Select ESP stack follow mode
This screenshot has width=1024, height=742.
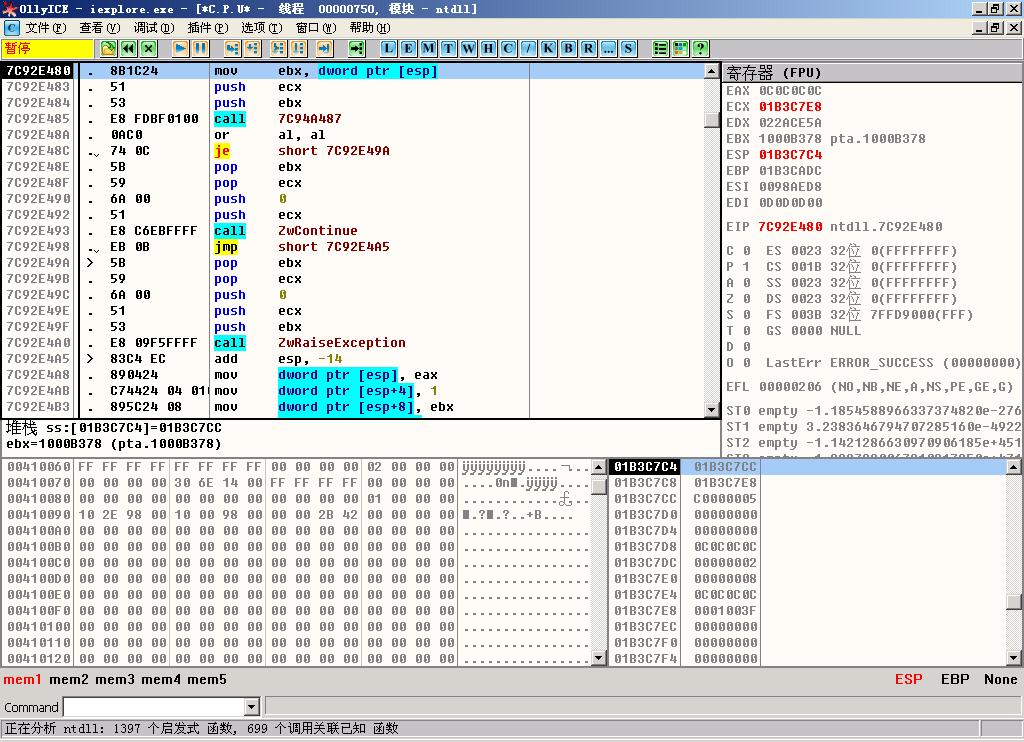point(908,679)
